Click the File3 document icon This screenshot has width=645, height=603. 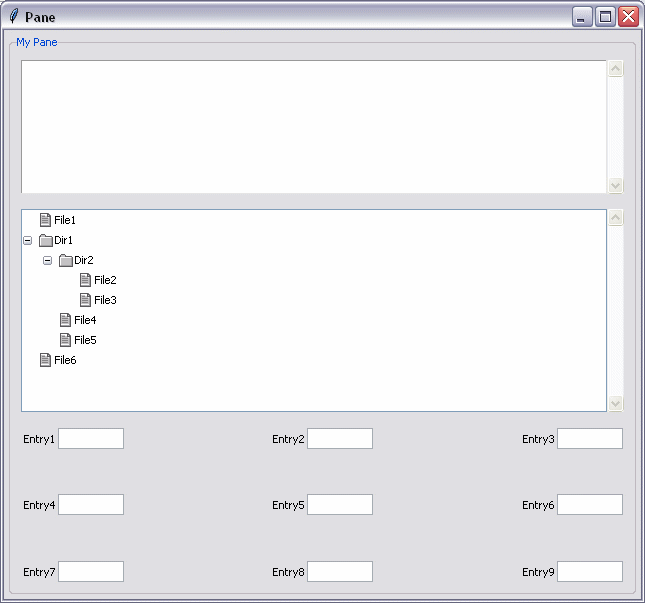tap(85, 300)
